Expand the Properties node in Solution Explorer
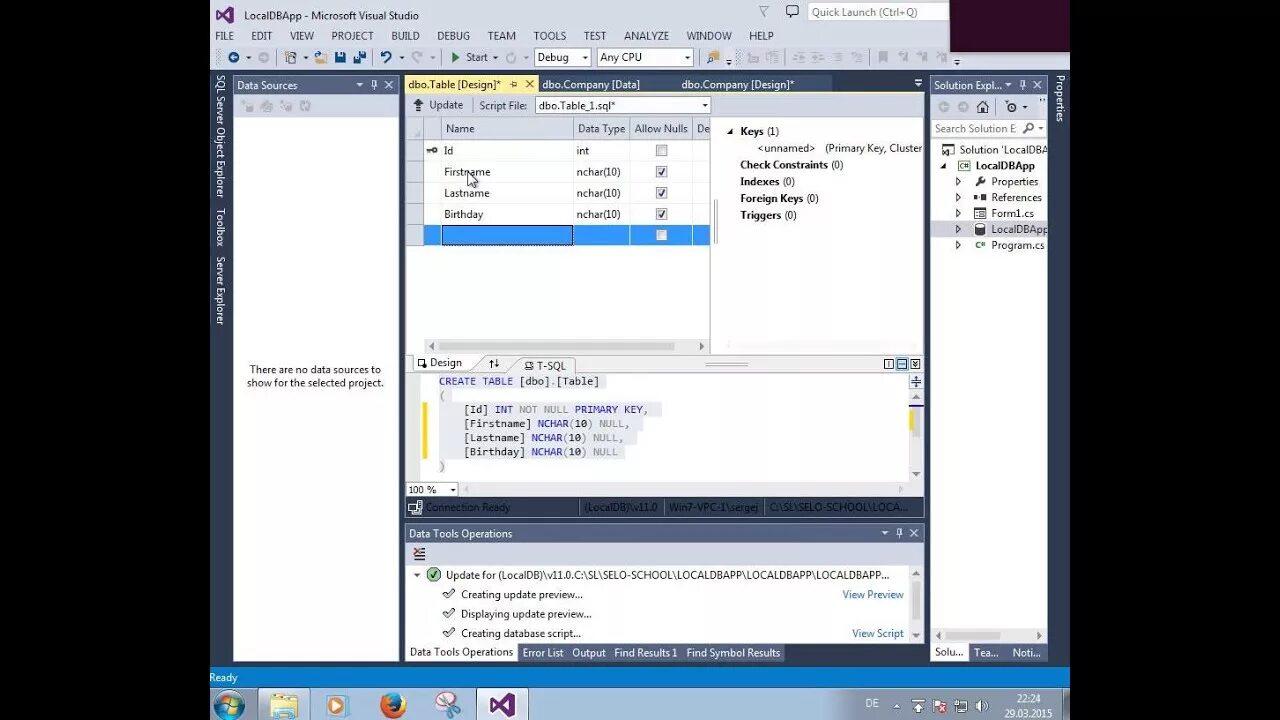Screen dimensions: 1280x720 [958, 182]
